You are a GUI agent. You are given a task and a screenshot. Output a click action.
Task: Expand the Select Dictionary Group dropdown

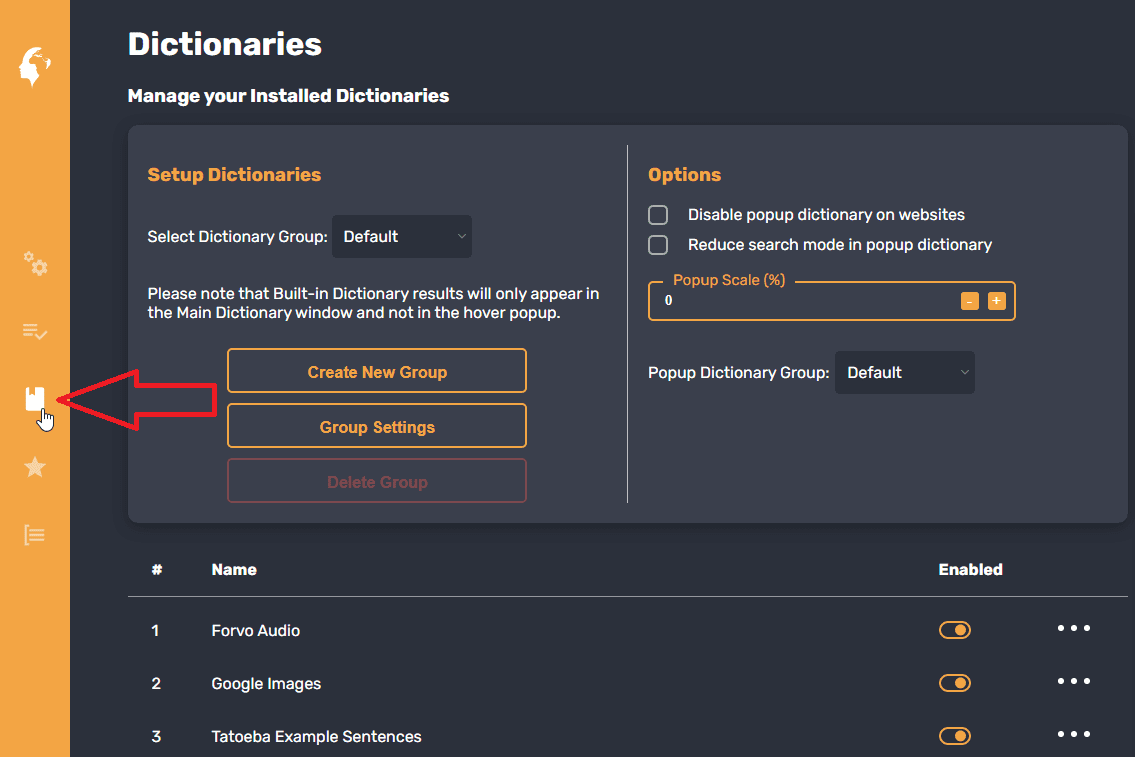(x=402, y=237)
